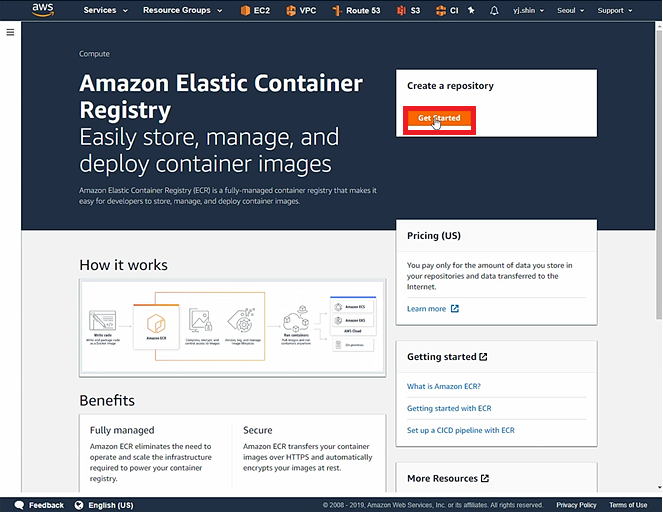Select English (US) language option

click(111, 505)
